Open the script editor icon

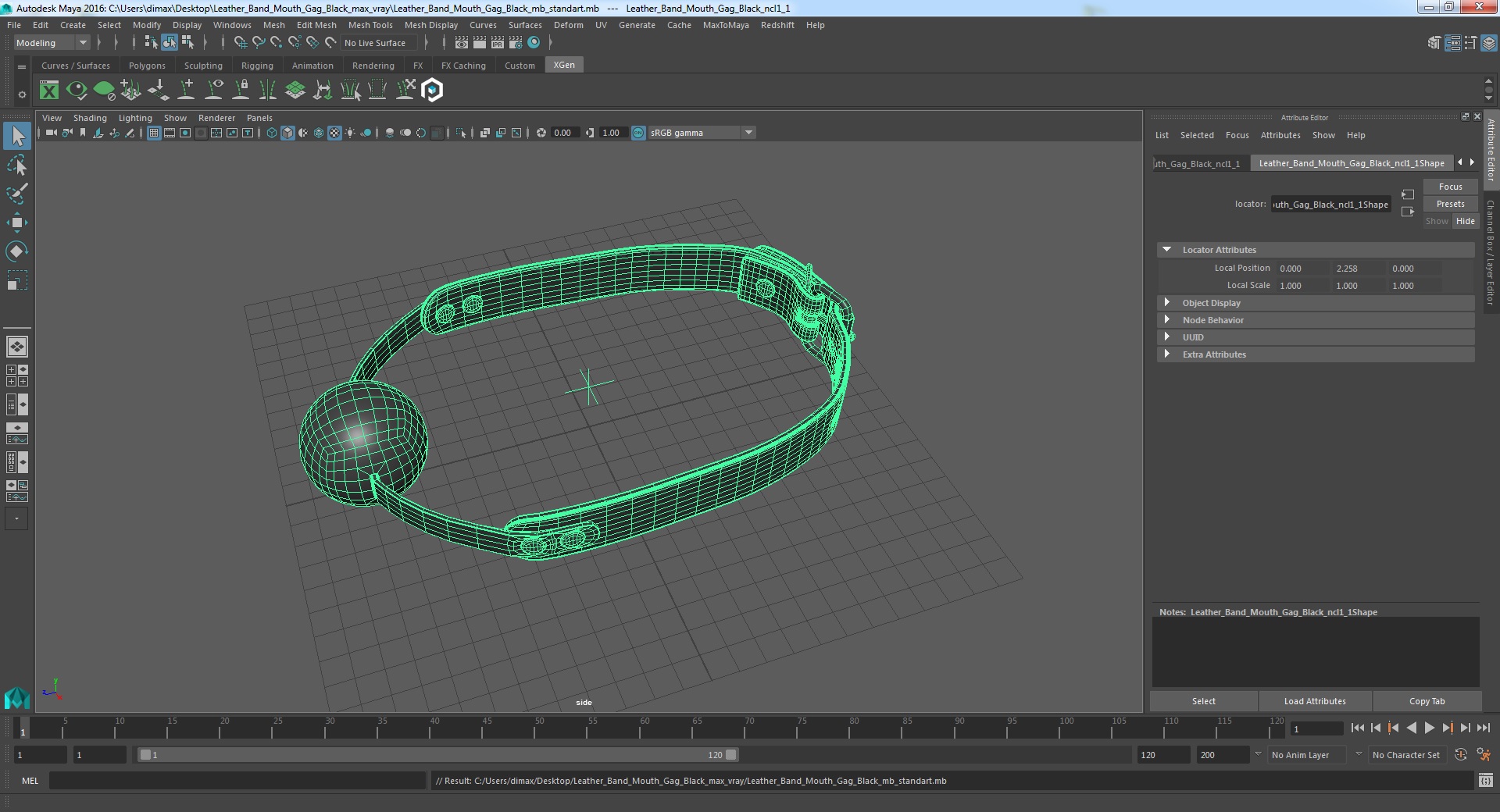click(1485, 780)
